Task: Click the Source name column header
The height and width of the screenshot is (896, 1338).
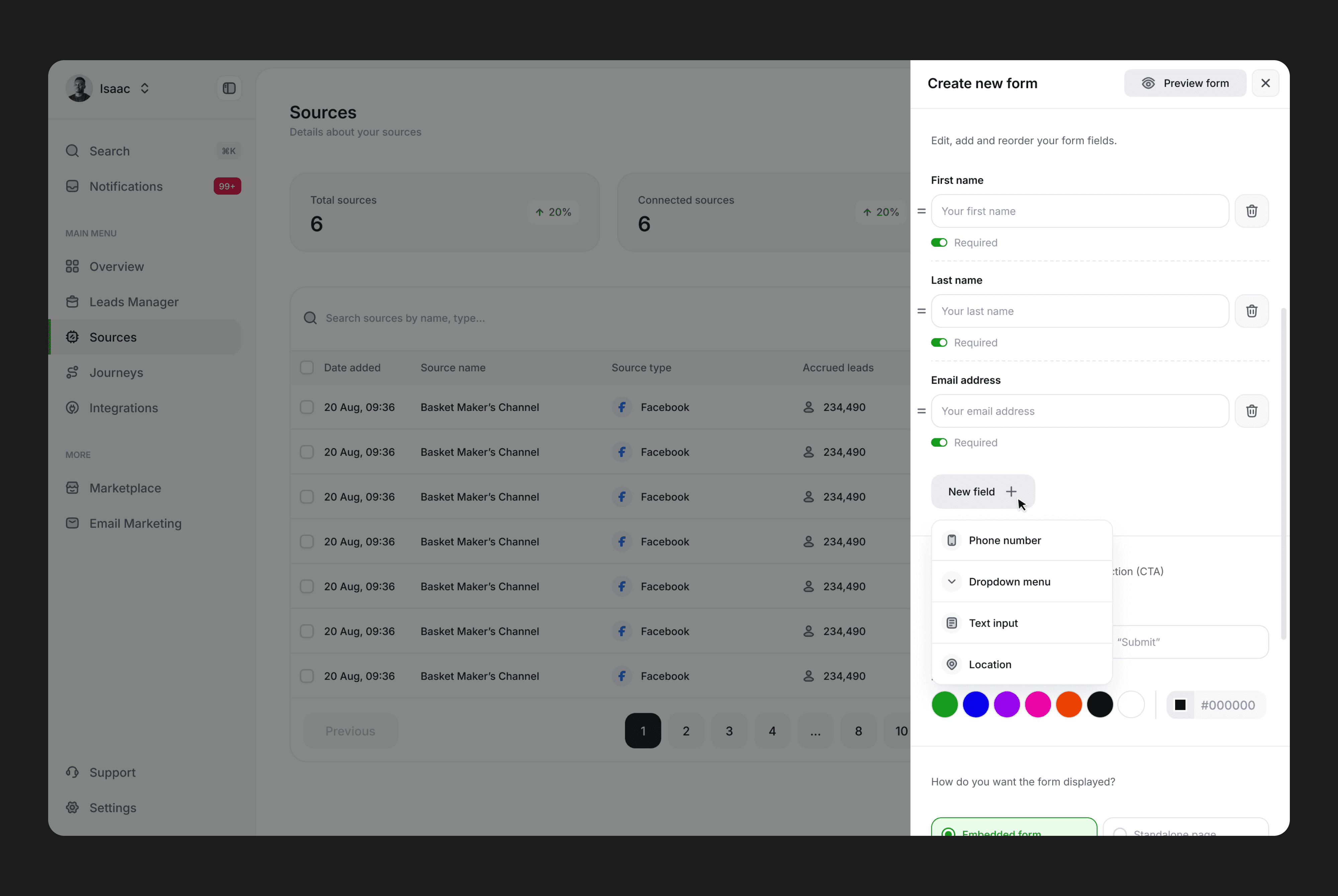Action: [453, 367]
